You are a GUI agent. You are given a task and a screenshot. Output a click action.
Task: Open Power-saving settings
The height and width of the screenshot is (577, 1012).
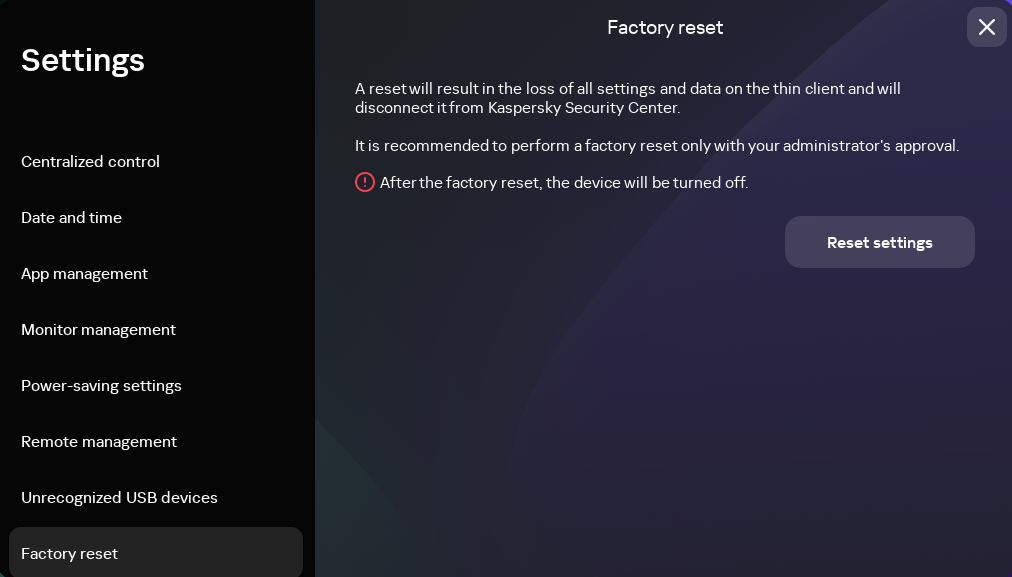101,385
